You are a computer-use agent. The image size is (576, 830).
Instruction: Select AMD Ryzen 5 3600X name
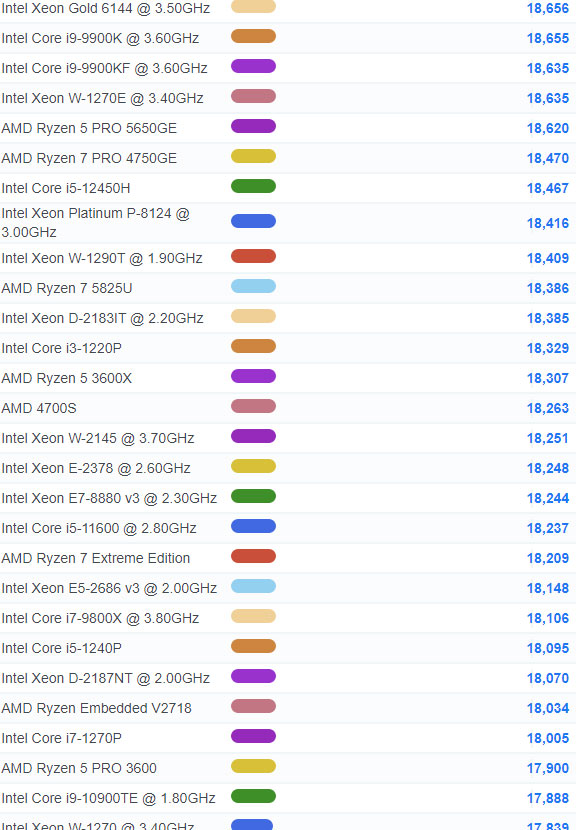coord(67,378)
